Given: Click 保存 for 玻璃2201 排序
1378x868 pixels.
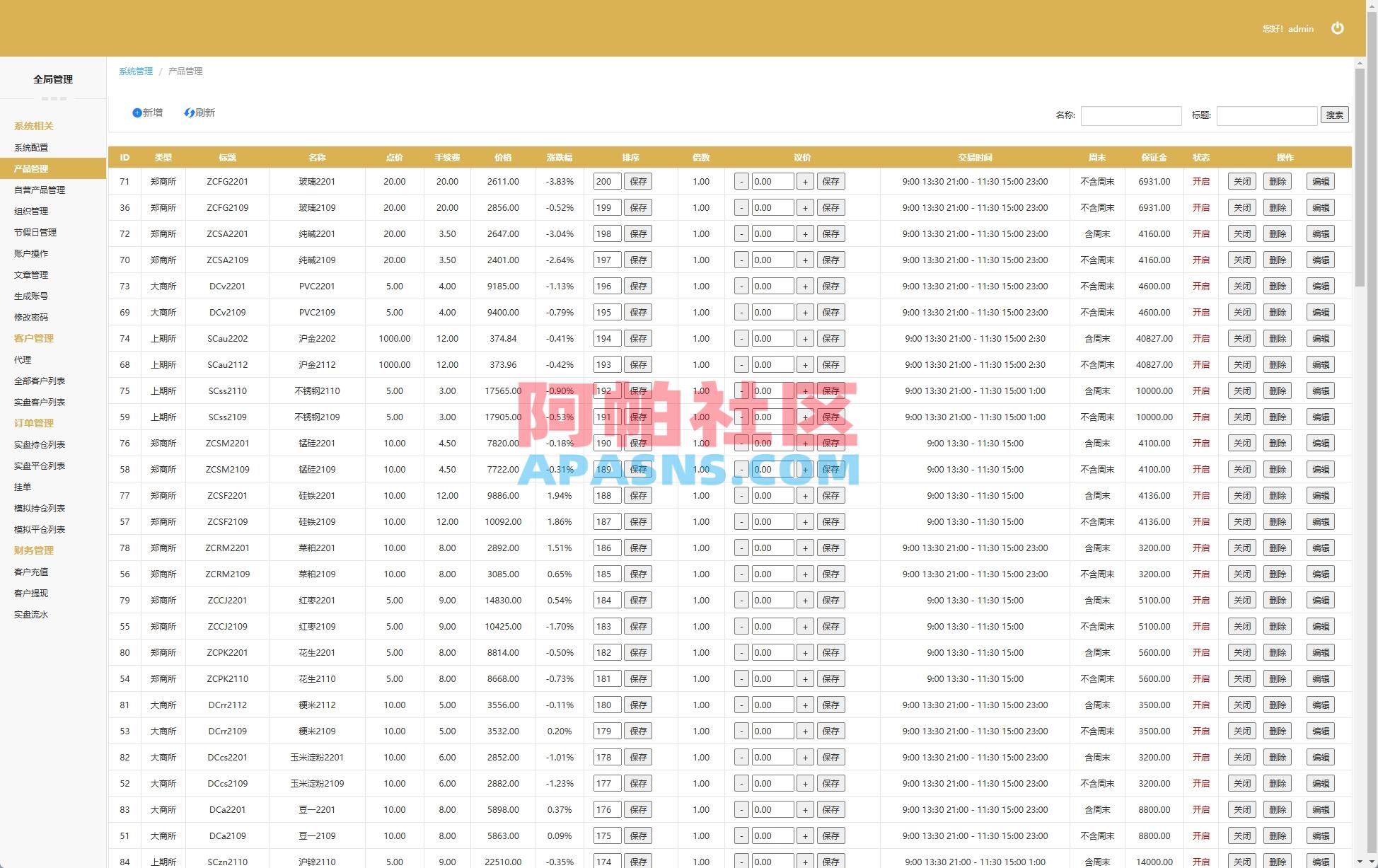Looking at the screenshot, I should pyautogui.click(x=639, y=181).
